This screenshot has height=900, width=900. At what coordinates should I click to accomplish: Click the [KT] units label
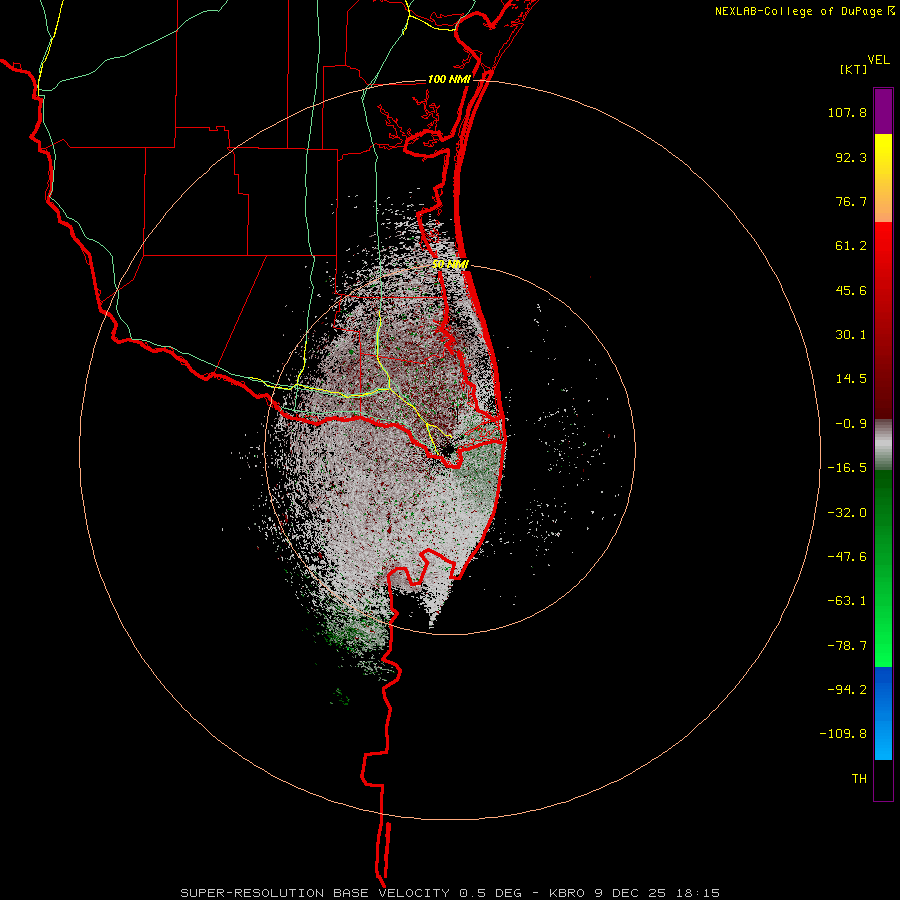854,69
